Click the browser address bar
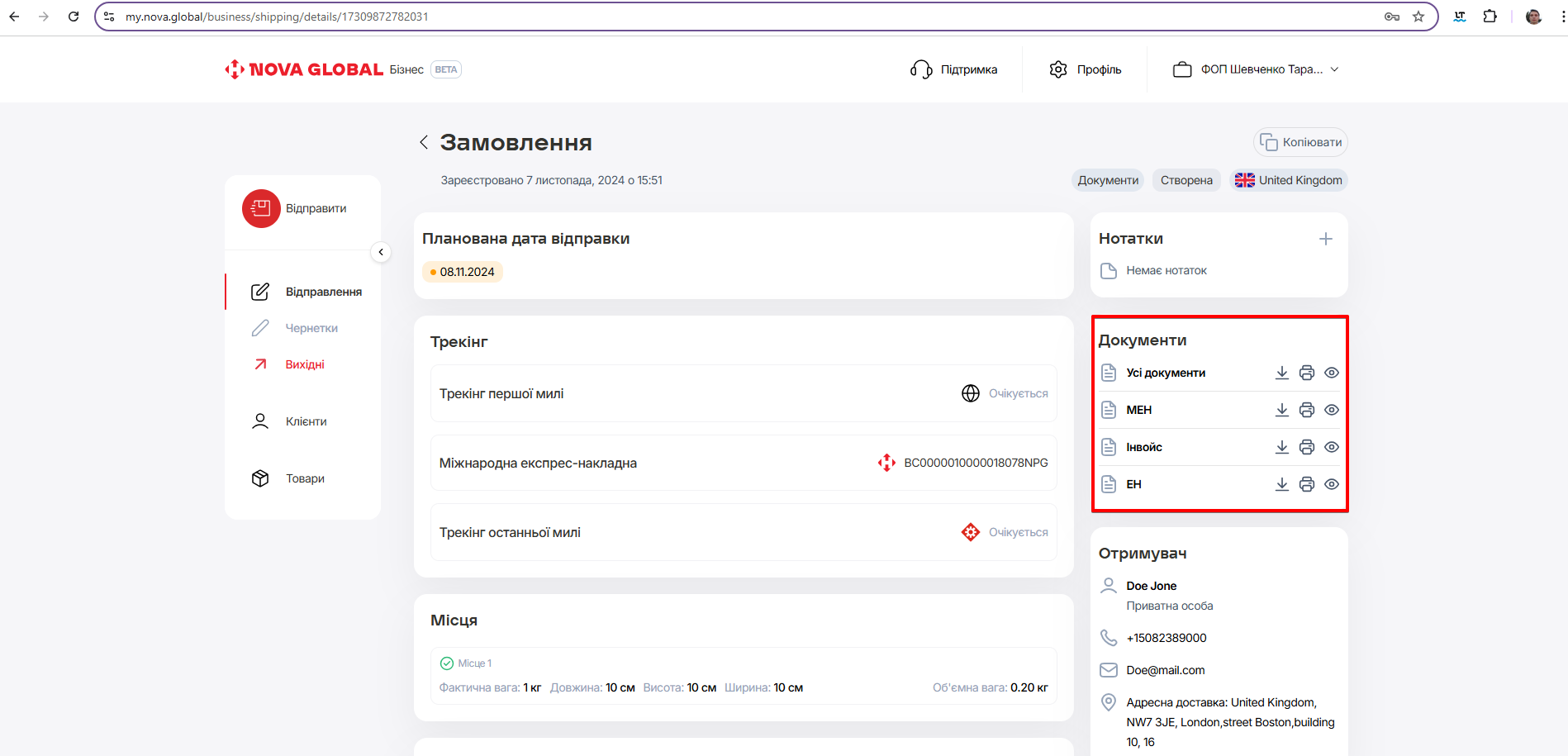The height and width of the screenshot is (756, 1568). pos(744,17)
